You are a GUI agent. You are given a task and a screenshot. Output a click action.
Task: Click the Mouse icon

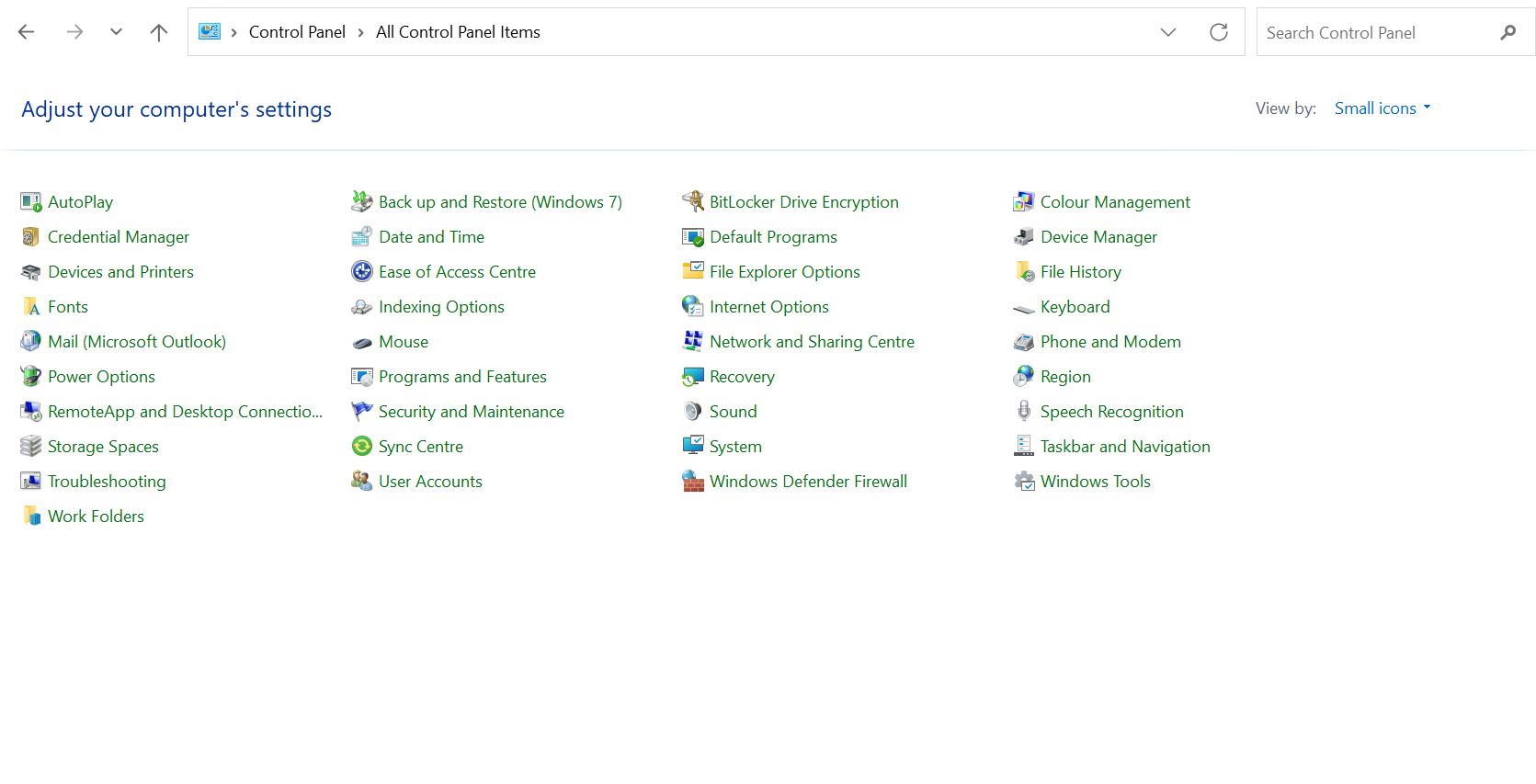(362, 342)
